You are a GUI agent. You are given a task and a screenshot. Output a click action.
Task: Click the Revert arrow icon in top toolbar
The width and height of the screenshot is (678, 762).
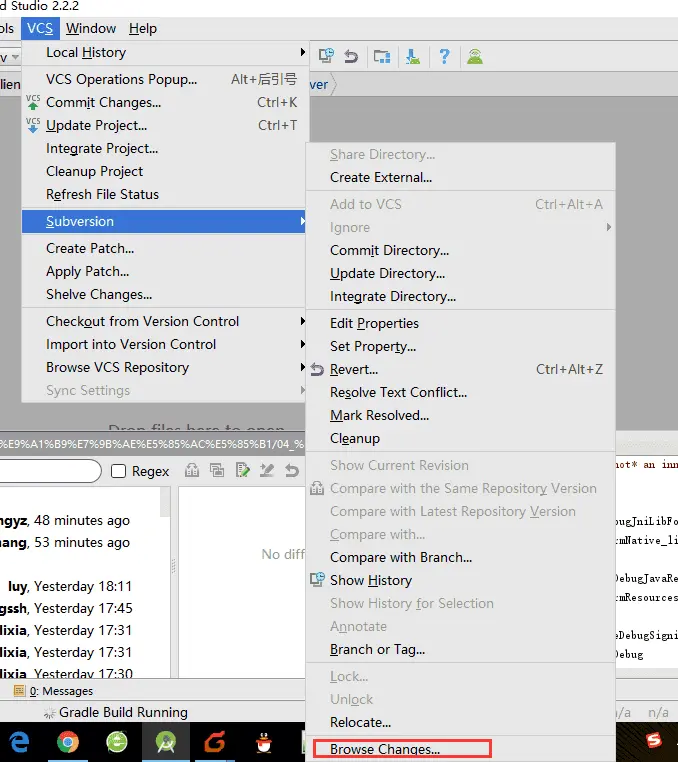click(351, 56)
